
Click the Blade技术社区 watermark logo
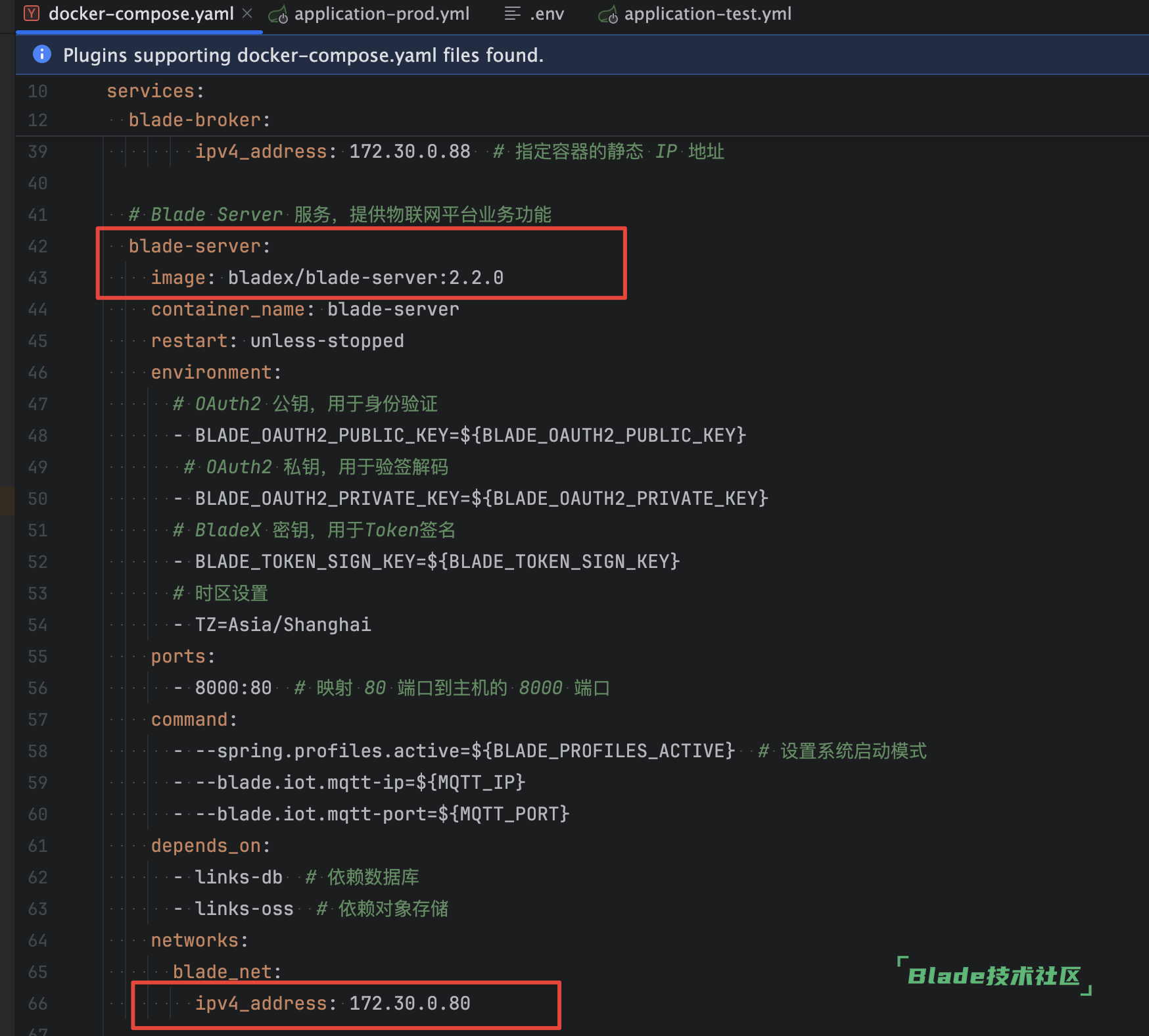click(994, 976)
